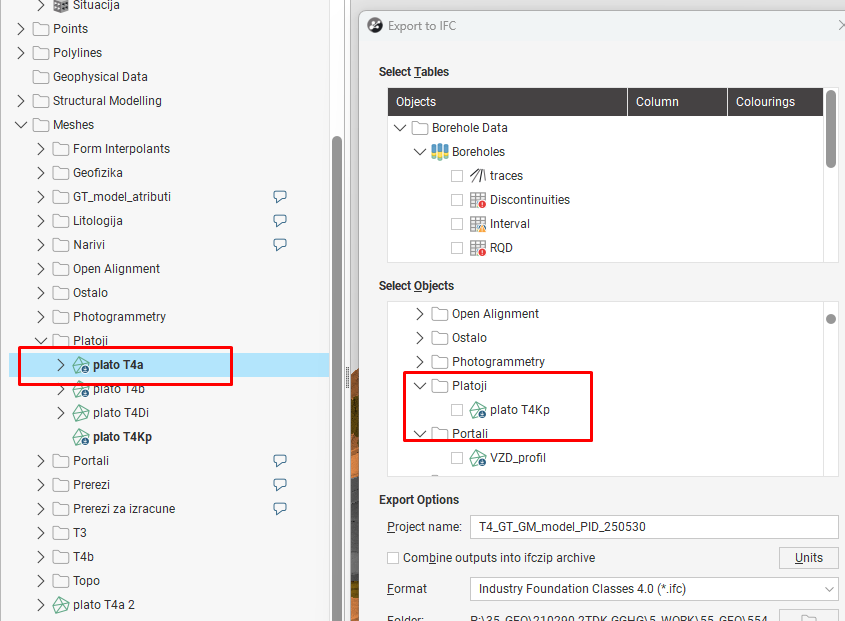Click plato T4Kp mesh icon in Select Objects
This screenshot has width=845, height=621.
coord(478,410)
